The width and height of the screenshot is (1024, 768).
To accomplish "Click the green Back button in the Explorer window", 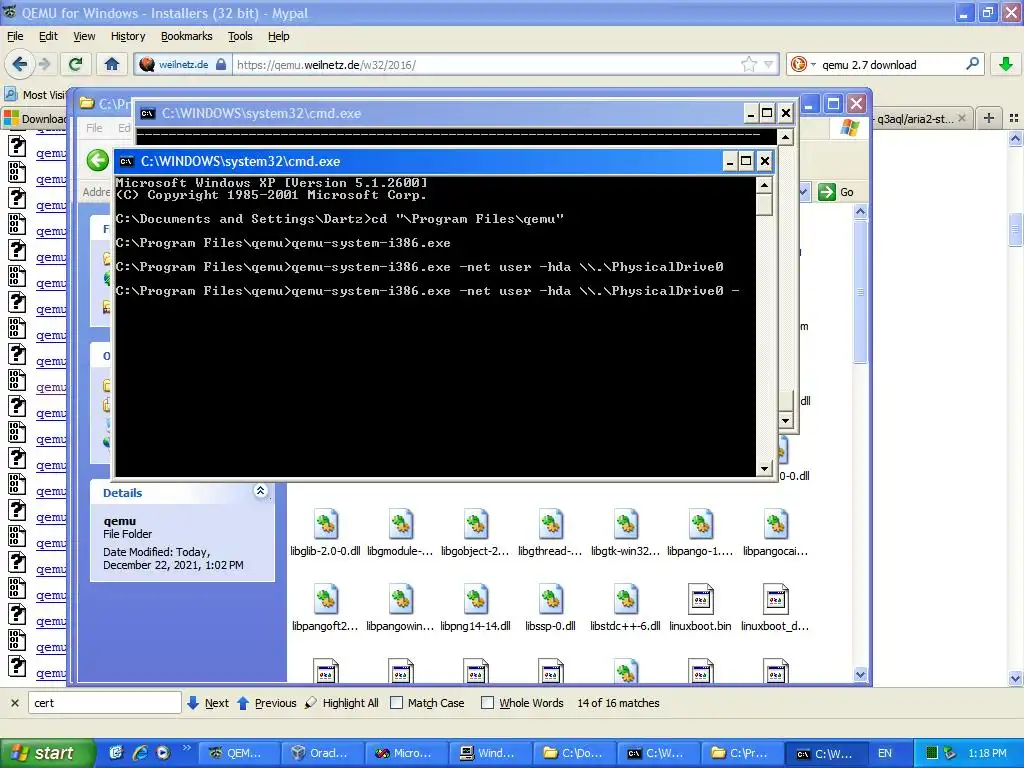I will (98, 160).
